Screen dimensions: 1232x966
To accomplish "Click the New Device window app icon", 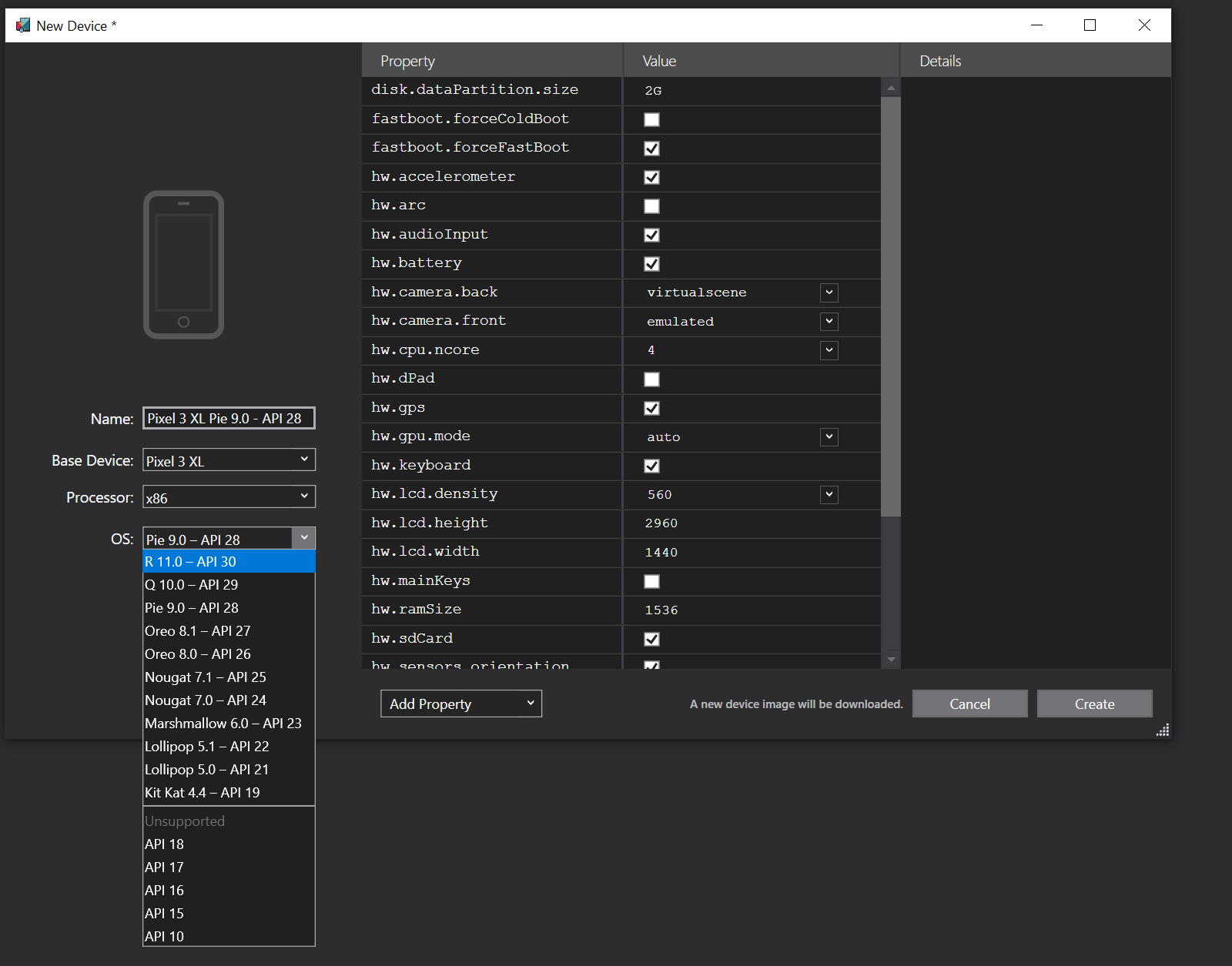I will tap(23, 25).
